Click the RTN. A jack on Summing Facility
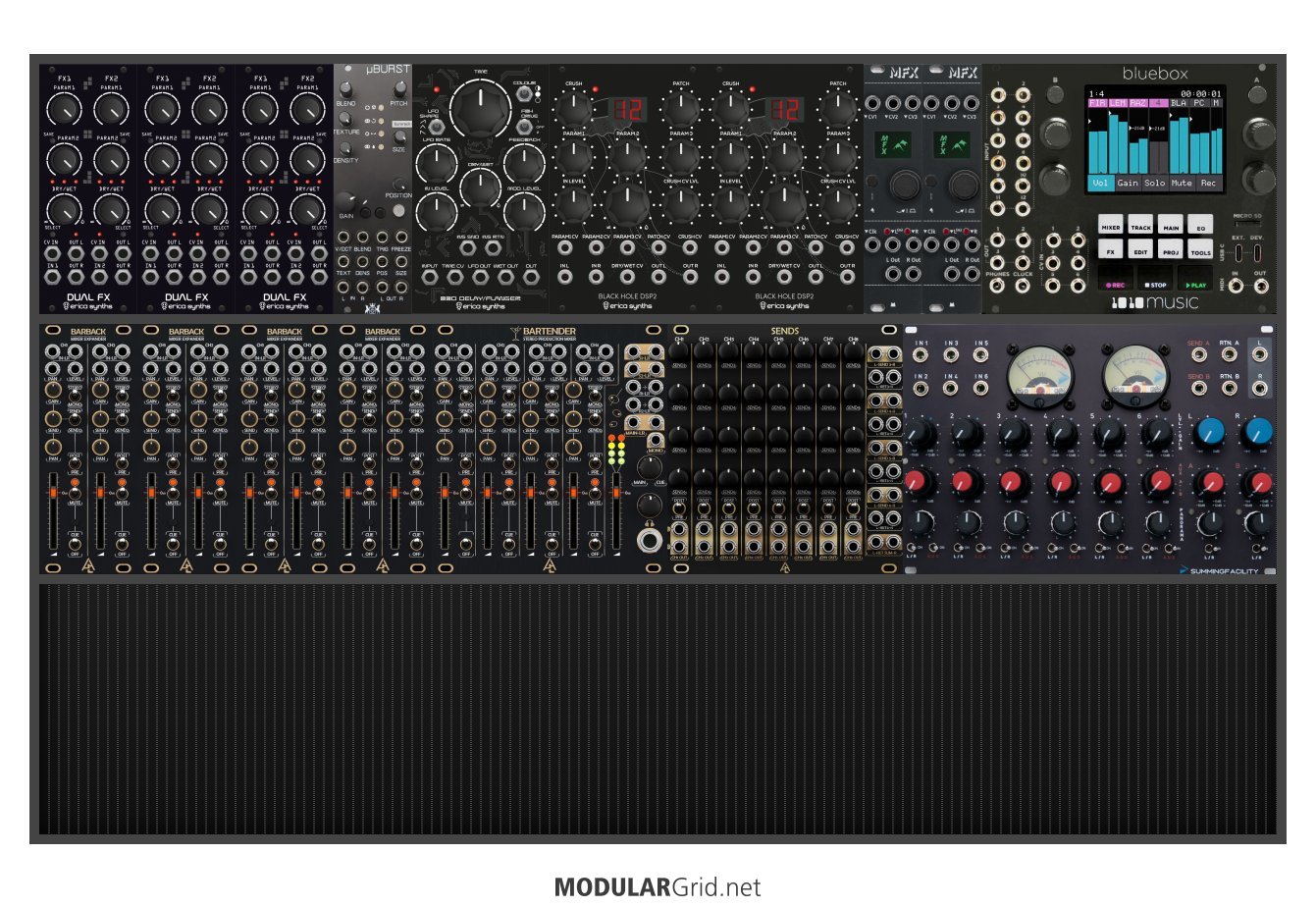 point(1229,354)
